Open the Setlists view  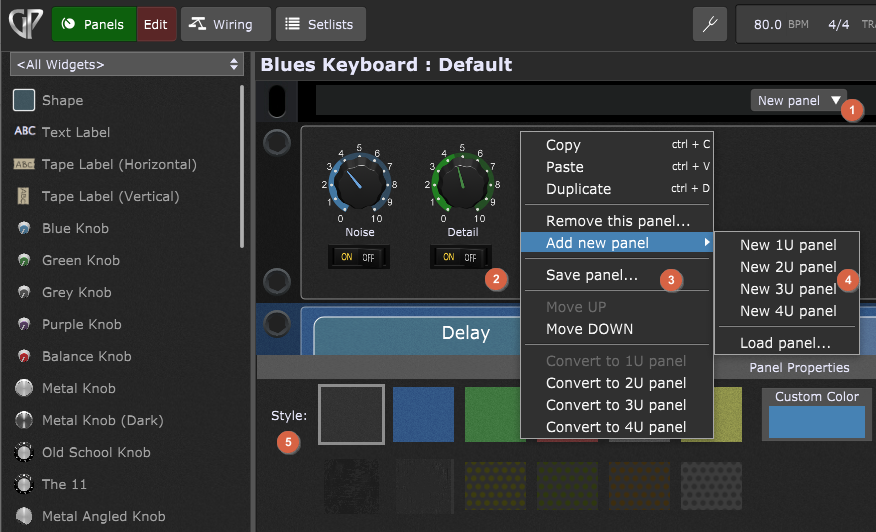(320, 24)
